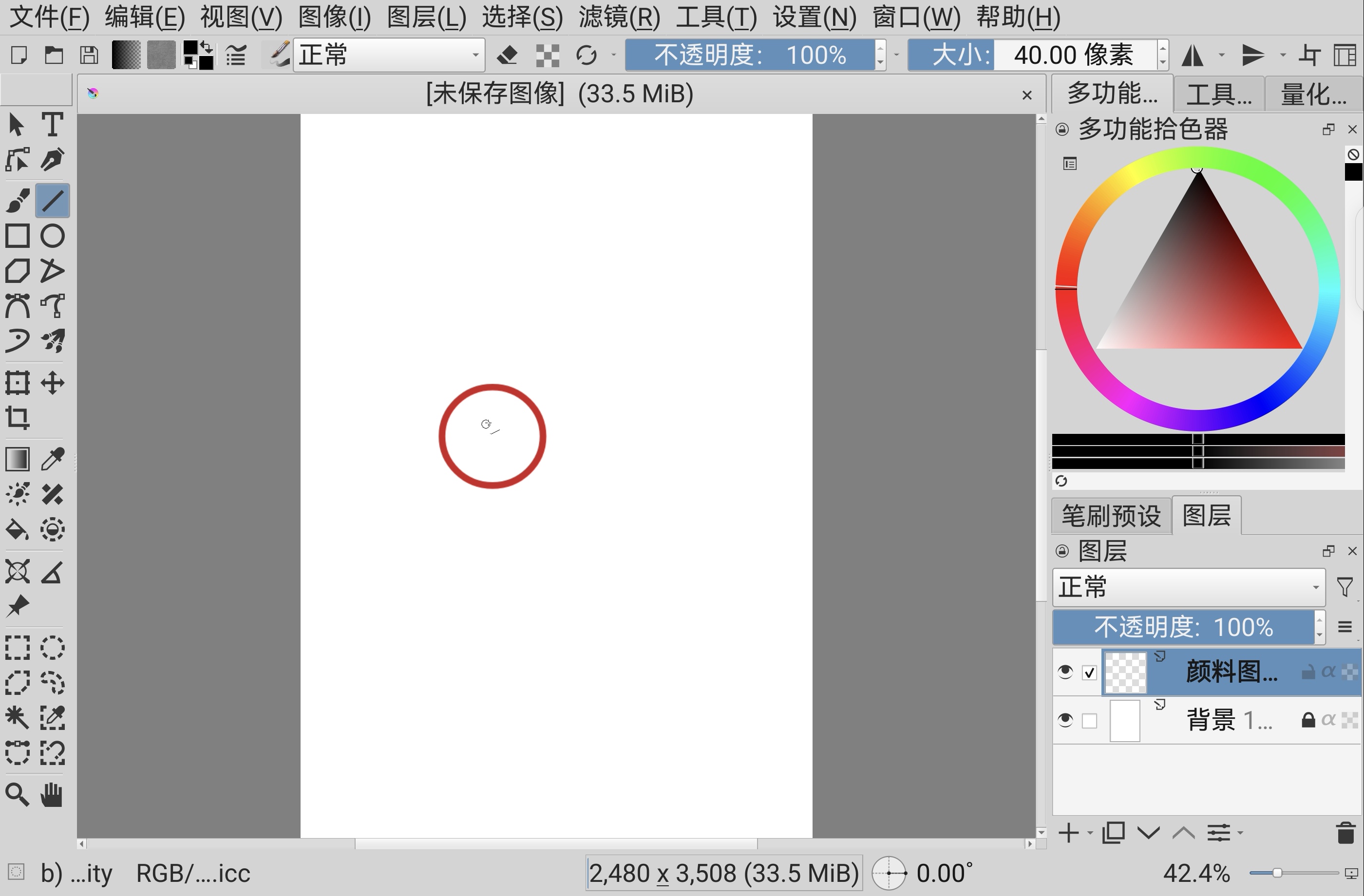
Task: Select the Fill bucket tool
Action: pyautogui.click(x=18, y=529)
